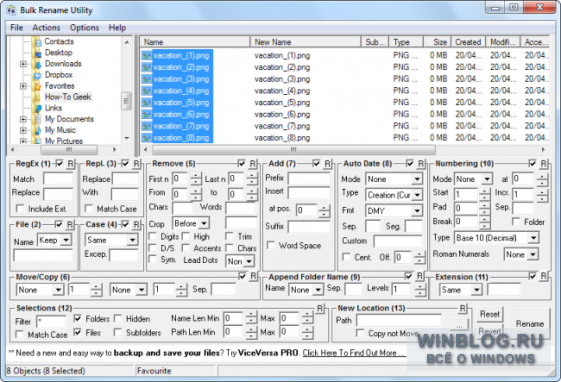The image size is (561, 382).
Task: Expand the My Documents tree node
Action: [x=23, y=119]
